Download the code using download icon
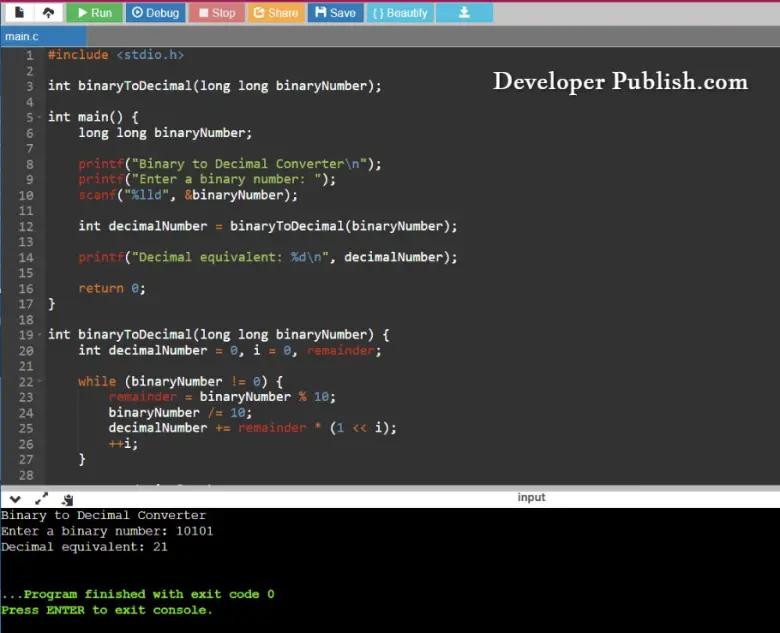 (x=464, y=13)
